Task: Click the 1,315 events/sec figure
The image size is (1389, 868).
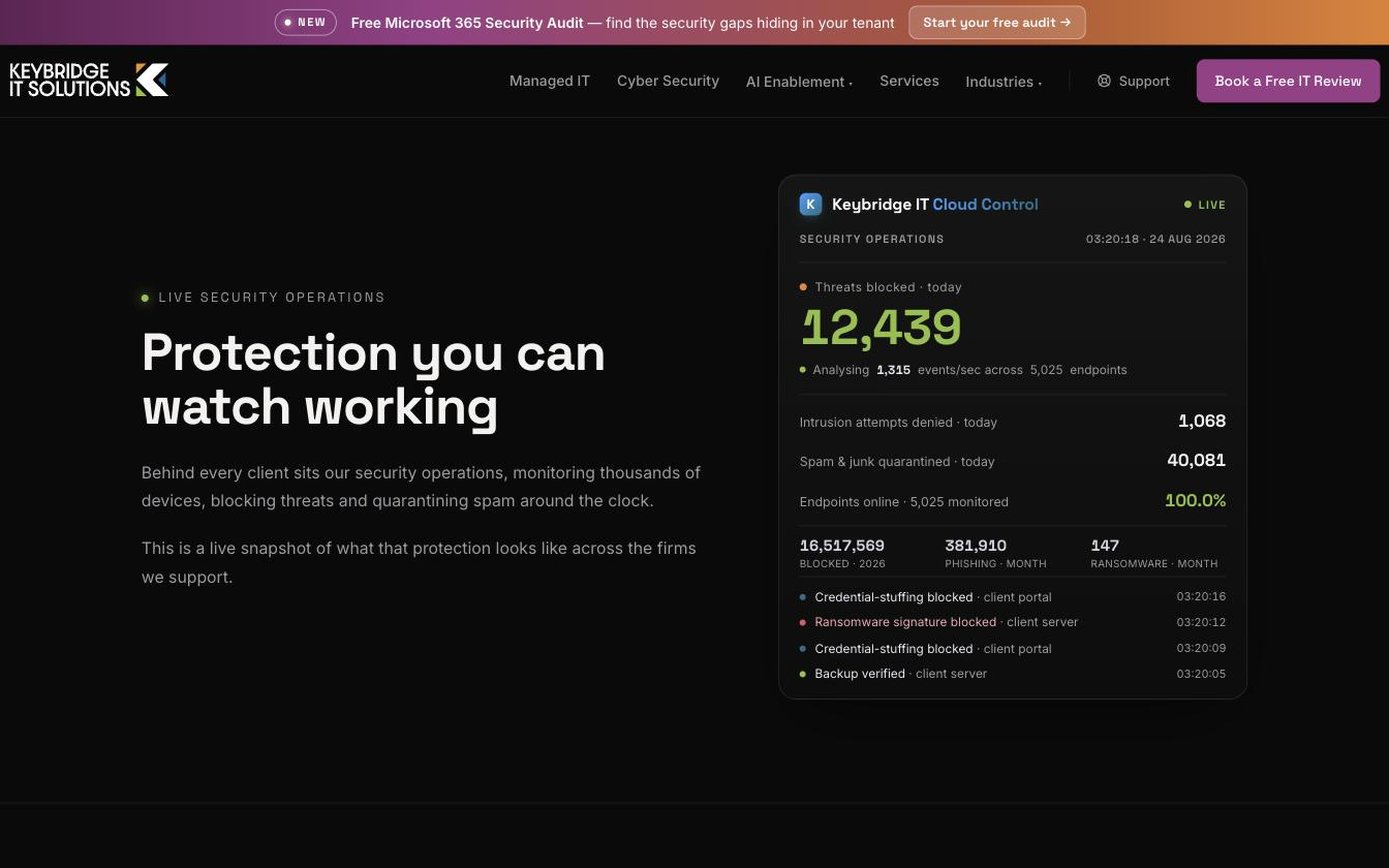Action: [893, 370]
